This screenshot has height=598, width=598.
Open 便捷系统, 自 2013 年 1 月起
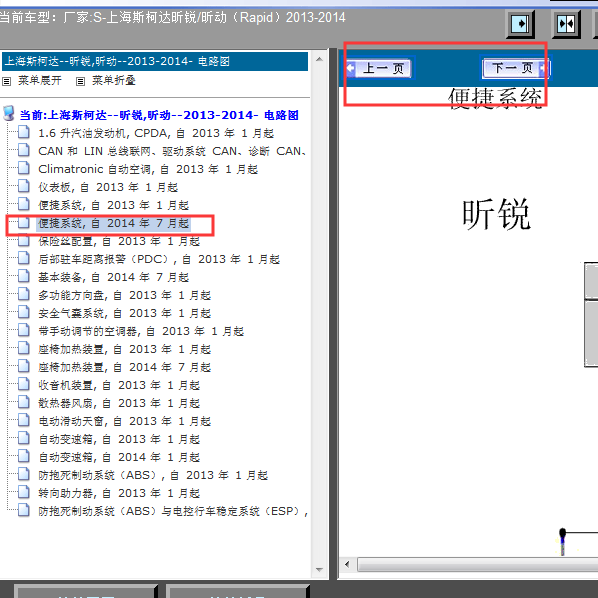pyautogui.click(x=113, y=205)
